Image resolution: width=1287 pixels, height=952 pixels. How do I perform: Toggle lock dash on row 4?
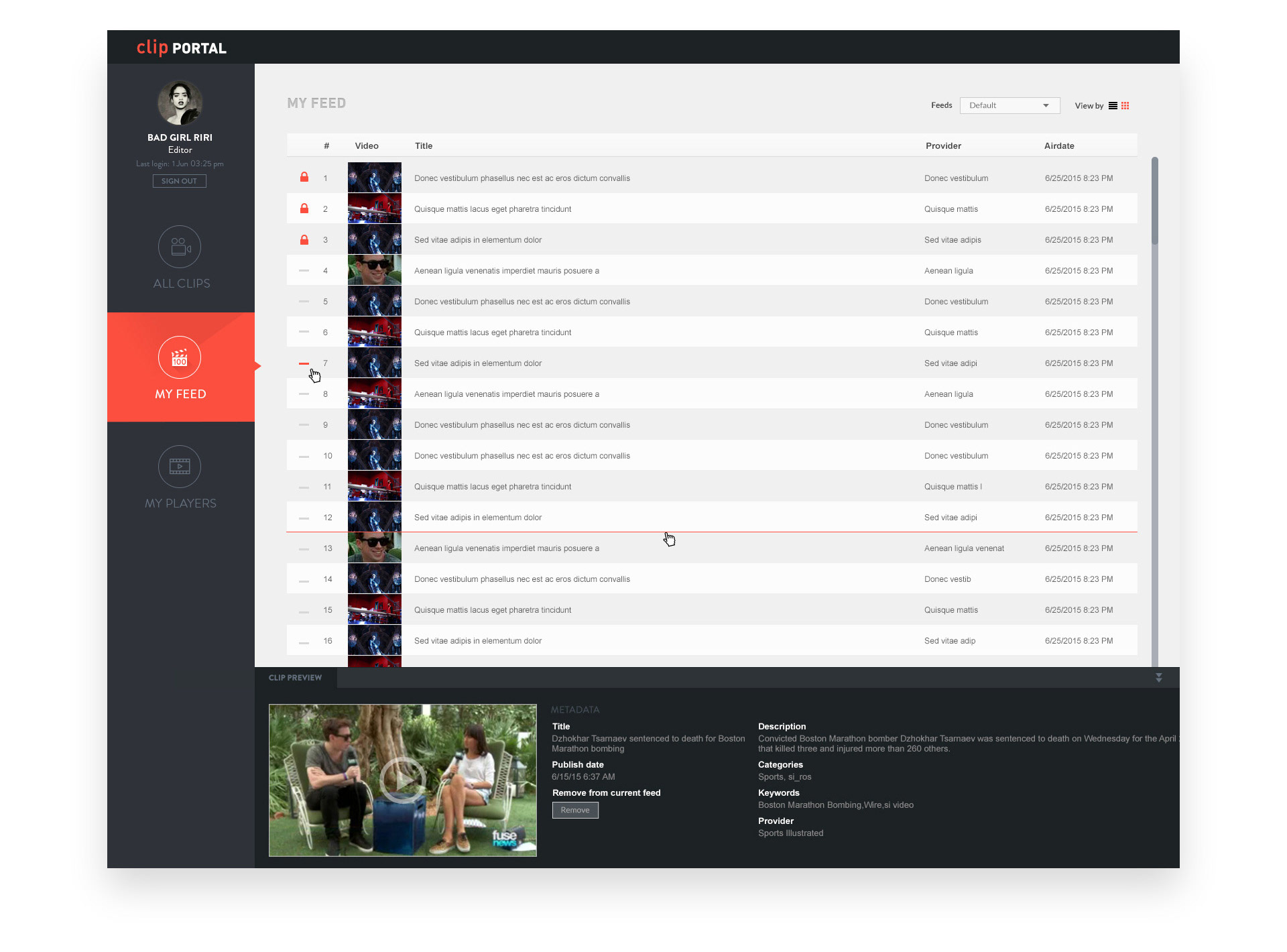(304, 270)
